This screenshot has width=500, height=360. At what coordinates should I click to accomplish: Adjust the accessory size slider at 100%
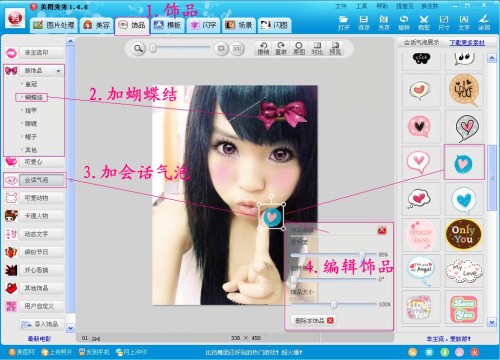click(x=334, y=304)
